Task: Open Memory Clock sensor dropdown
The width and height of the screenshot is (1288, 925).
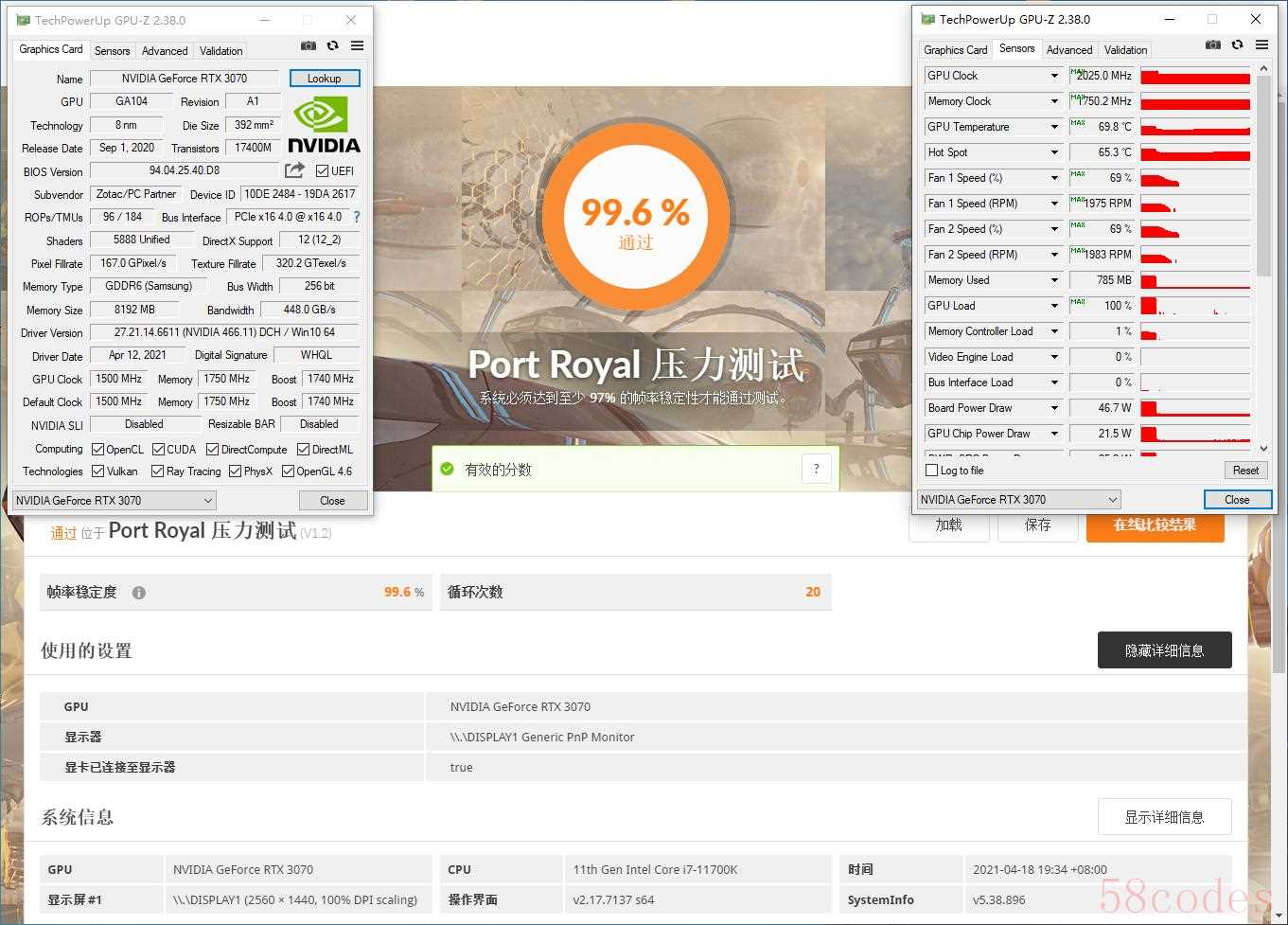Action: (x=1054, y=101)
